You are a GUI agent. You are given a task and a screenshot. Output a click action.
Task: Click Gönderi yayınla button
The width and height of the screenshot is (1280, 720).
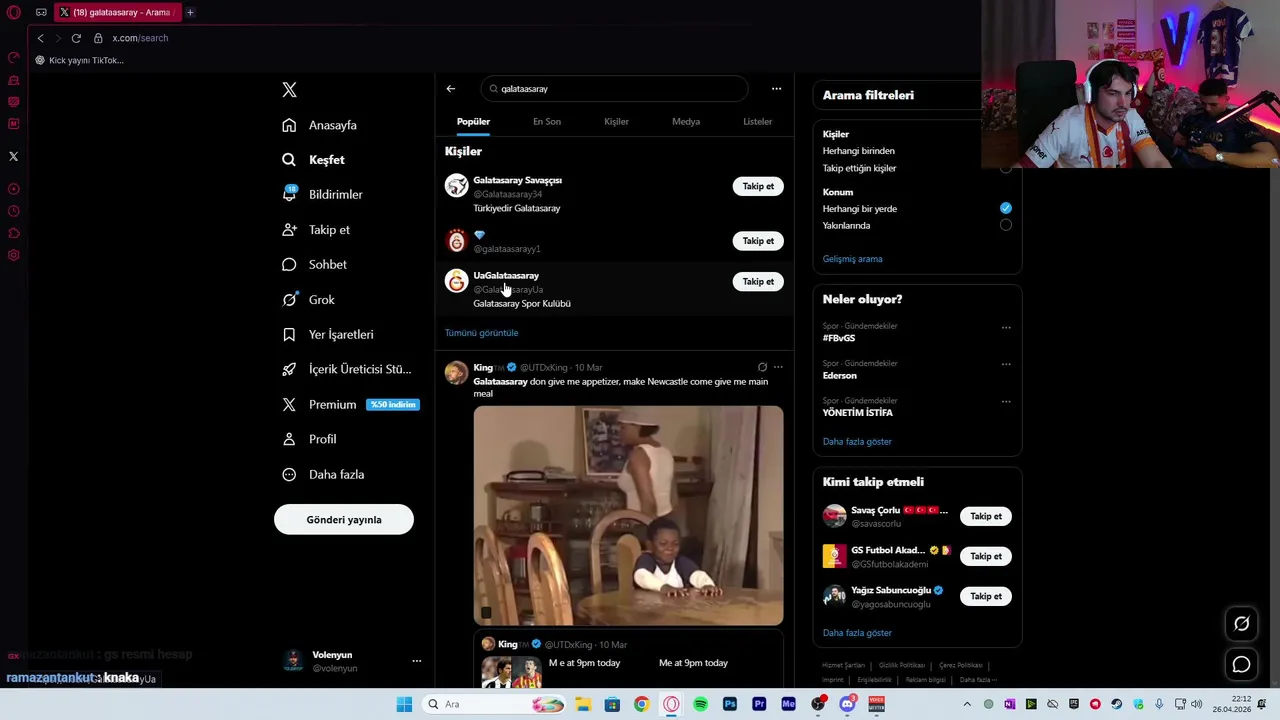coord(344,520)
